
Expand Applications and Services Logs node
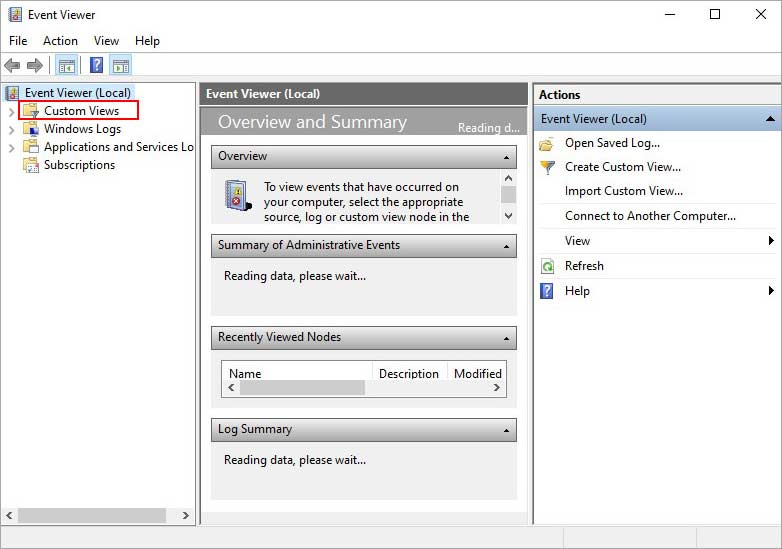point(11,148)
